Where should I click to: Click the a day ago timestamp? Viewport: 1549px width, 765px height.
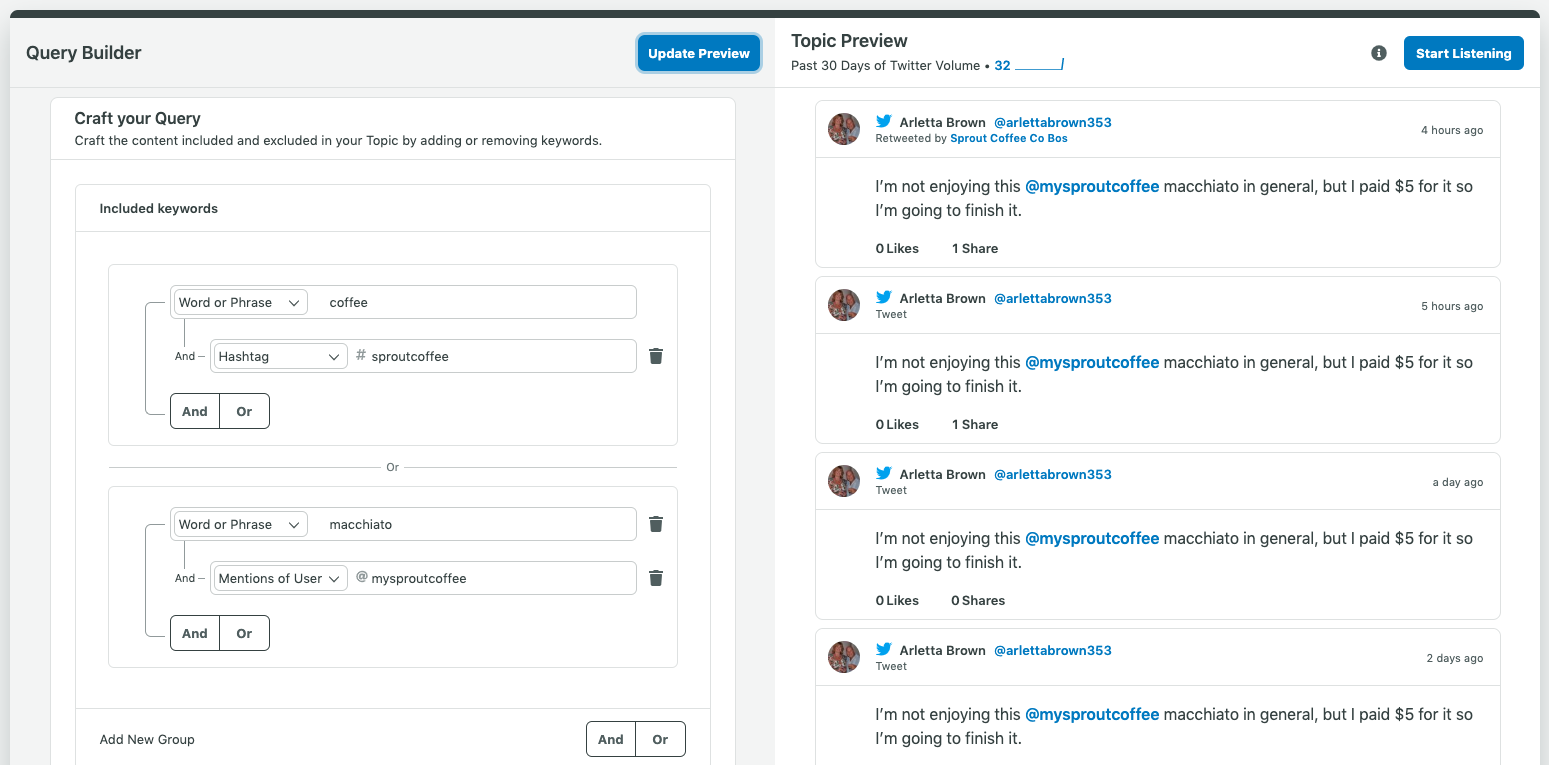click(x=1458, y=482)
